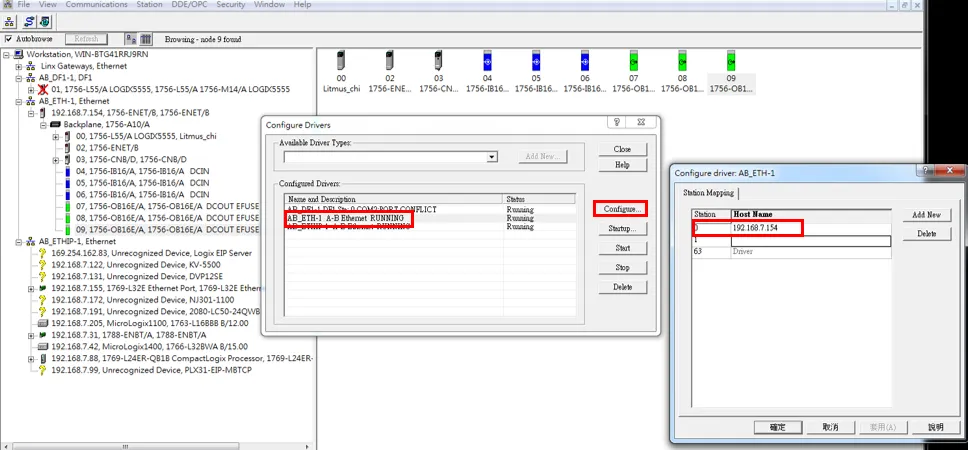Click yellow question icon beside 169.254.162.83
This screenshot has height=450, width=968.
[x=43, y=253]
